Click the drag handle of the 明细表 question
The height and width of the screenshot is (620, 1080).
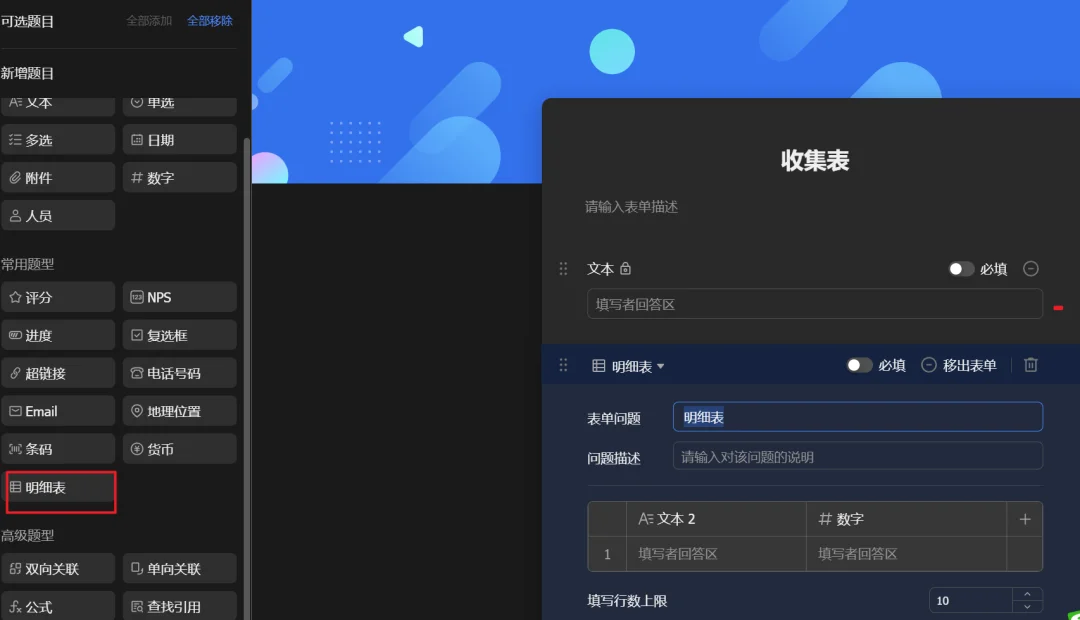(563, 365)
